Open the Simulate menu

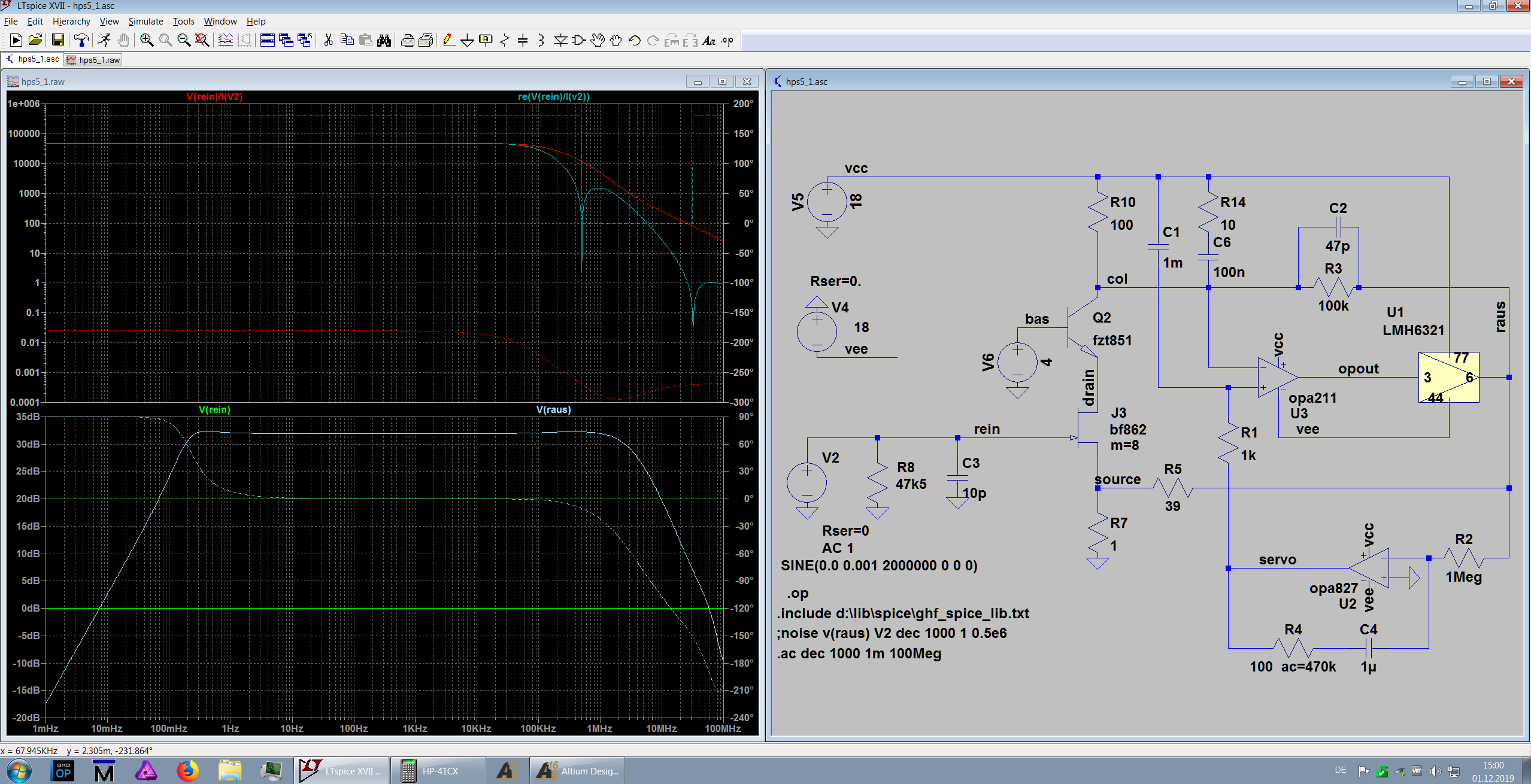[x=145, y=22]
